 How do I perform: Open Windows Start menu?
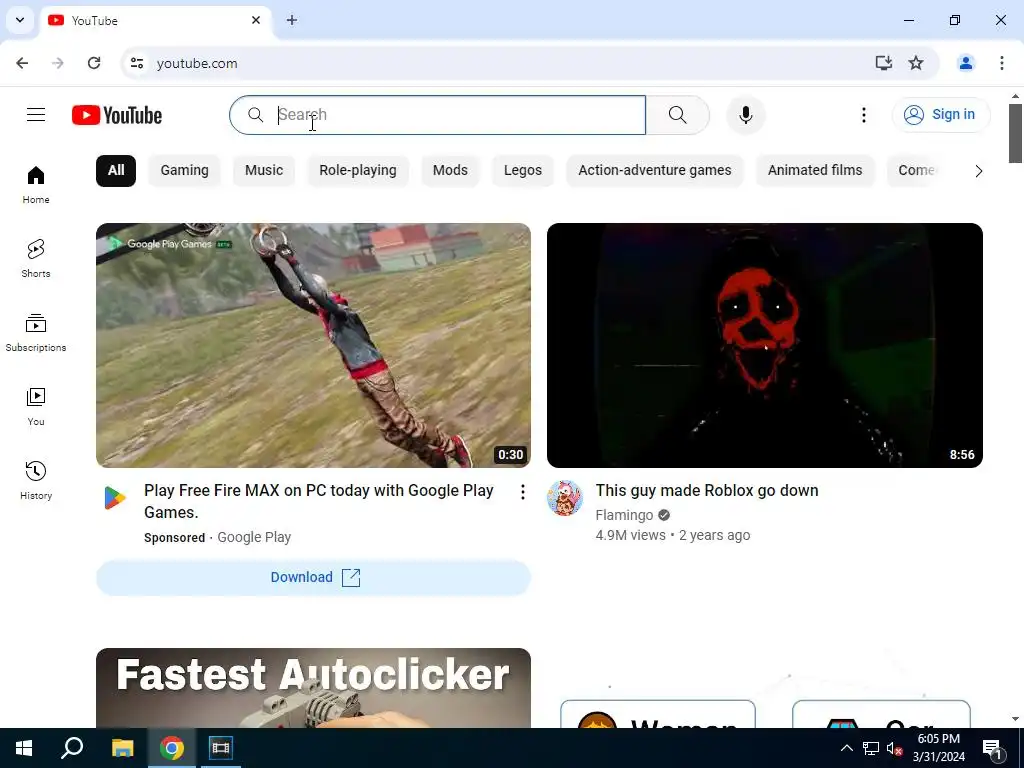(24, 748)
